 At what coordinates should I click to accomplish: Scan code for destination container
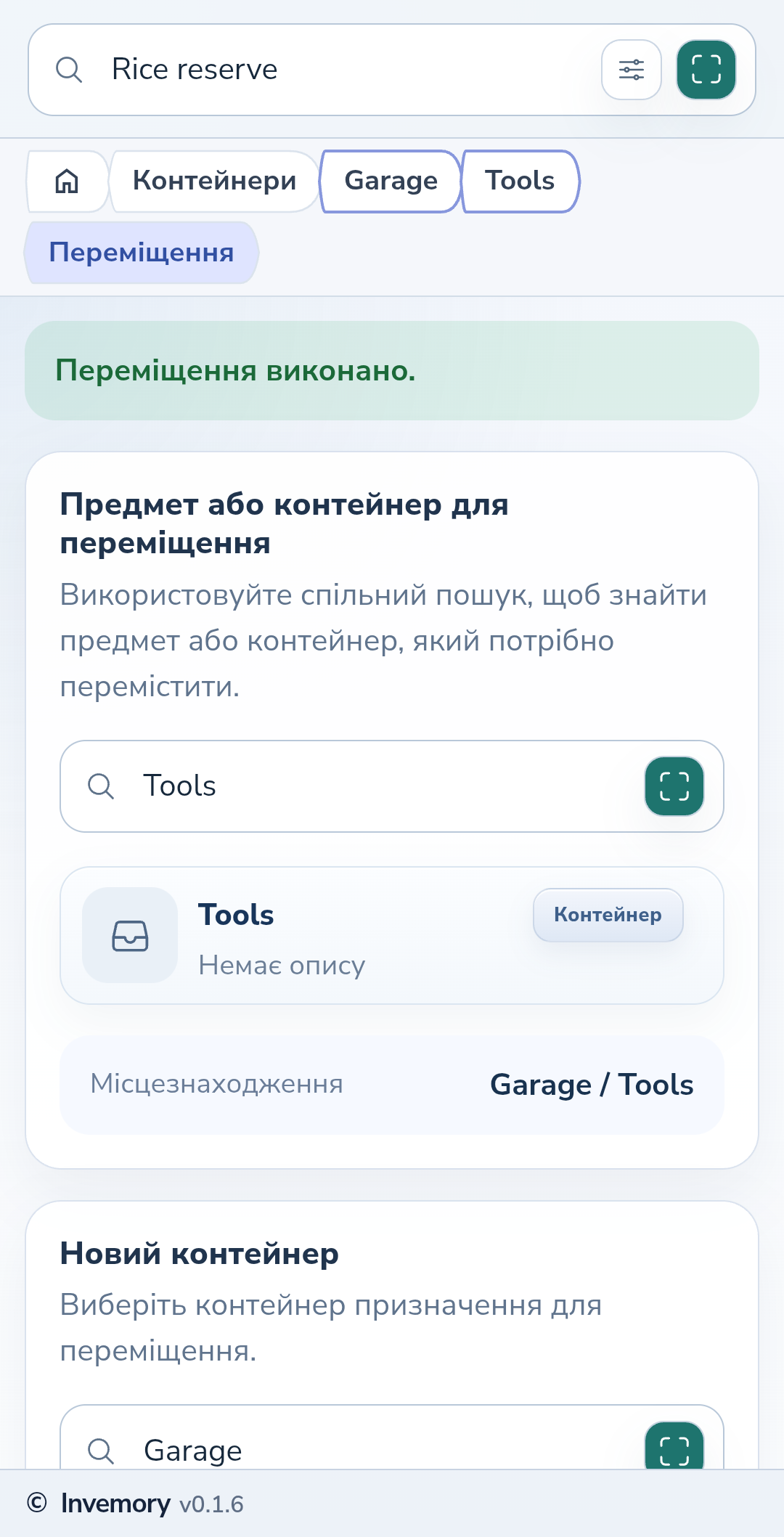click(x=674, y=1446)
